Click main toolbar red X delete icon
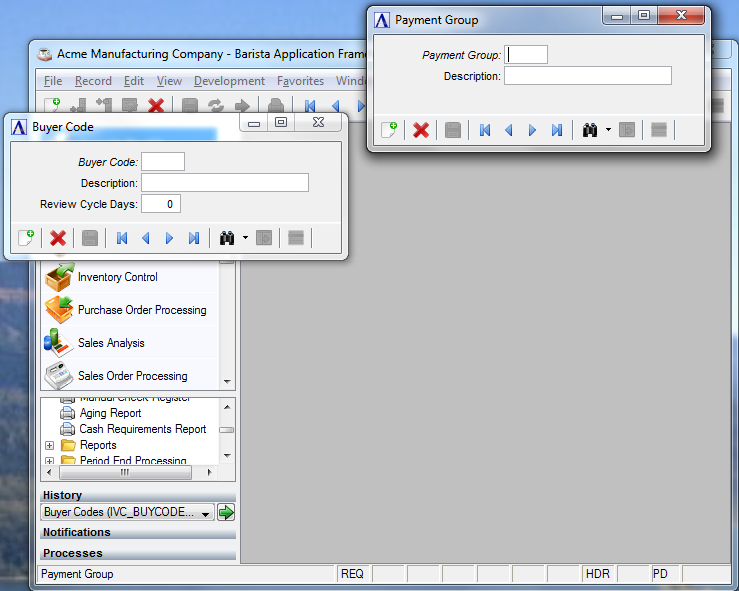Screen dimensions: 739x591 pyautogui.click(x=156, y=105)
